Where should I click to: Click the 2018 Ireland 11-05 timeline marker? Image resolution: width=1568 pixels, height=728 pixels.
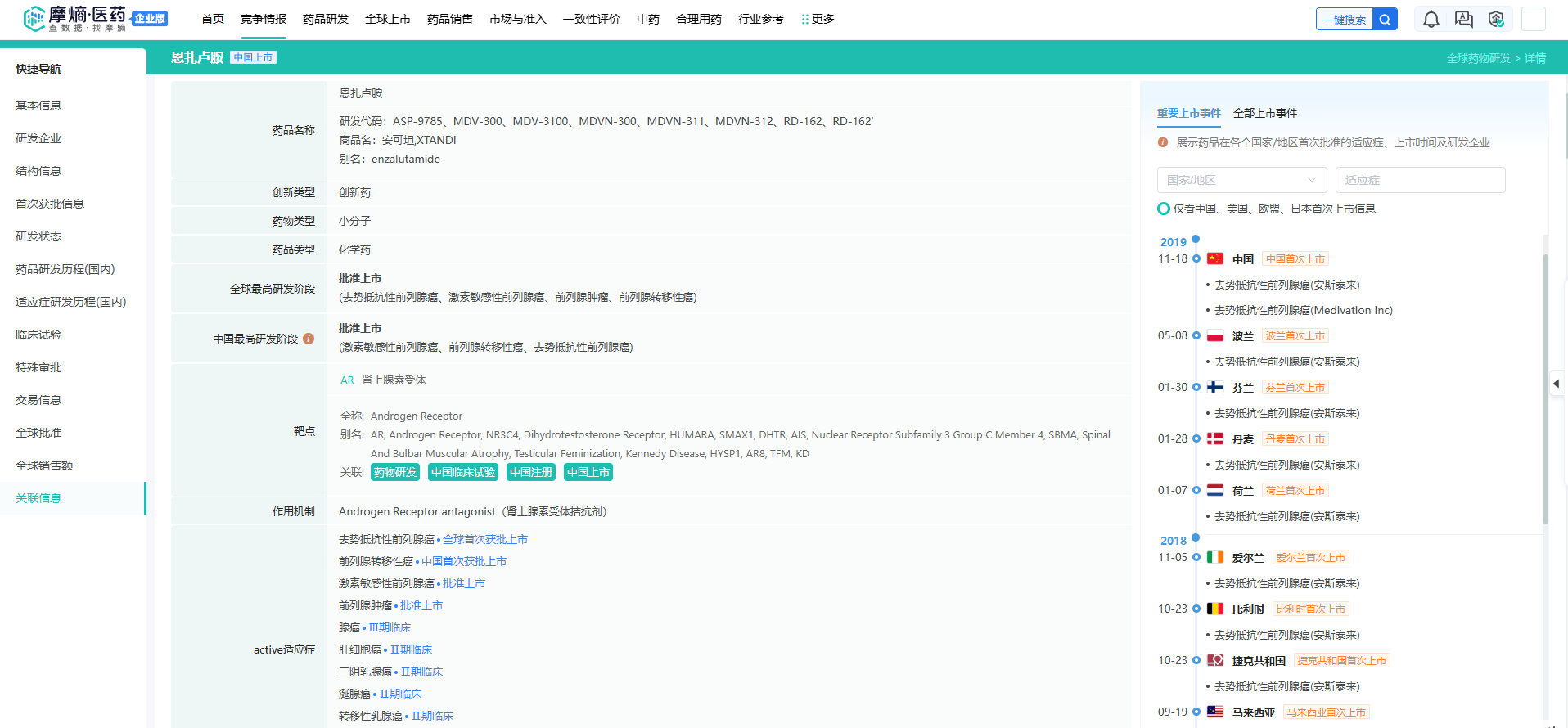click(x=1196, y=557)
